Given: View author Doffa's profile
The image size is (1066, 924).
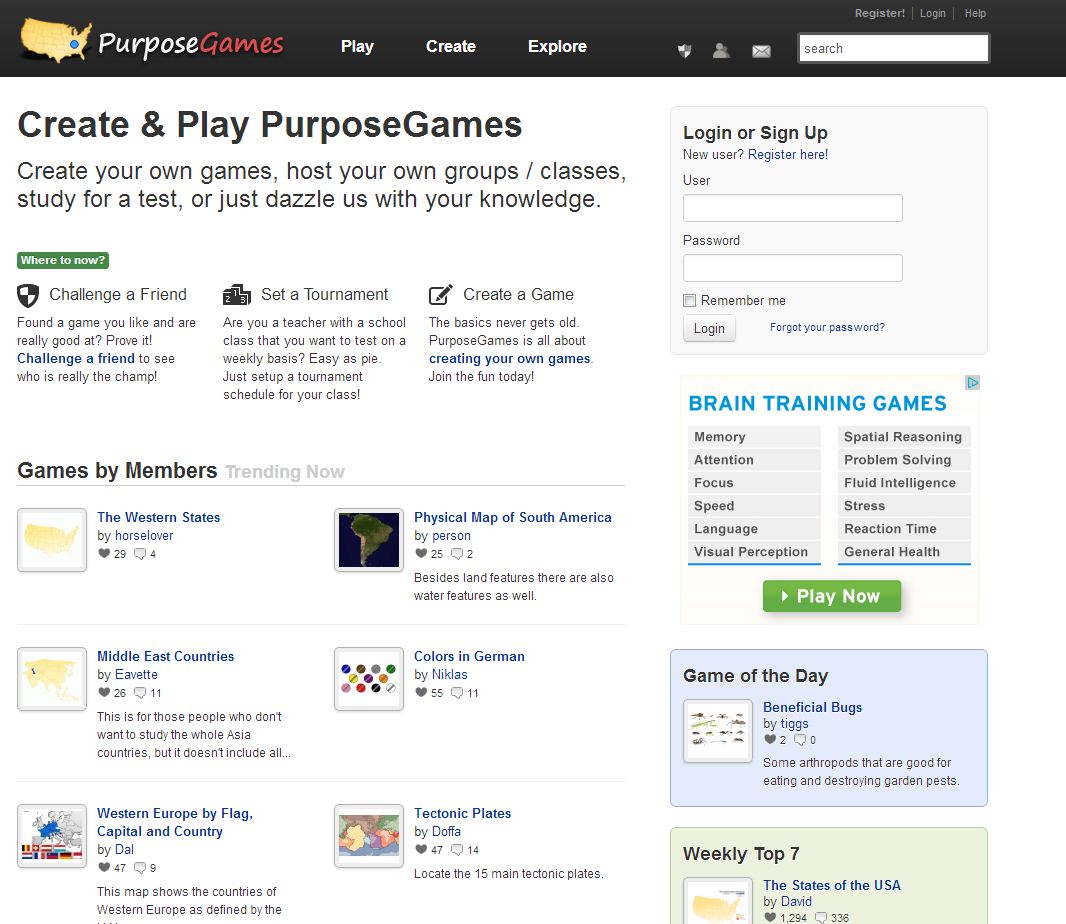Looking at the screenshot, I should (447, 832).
